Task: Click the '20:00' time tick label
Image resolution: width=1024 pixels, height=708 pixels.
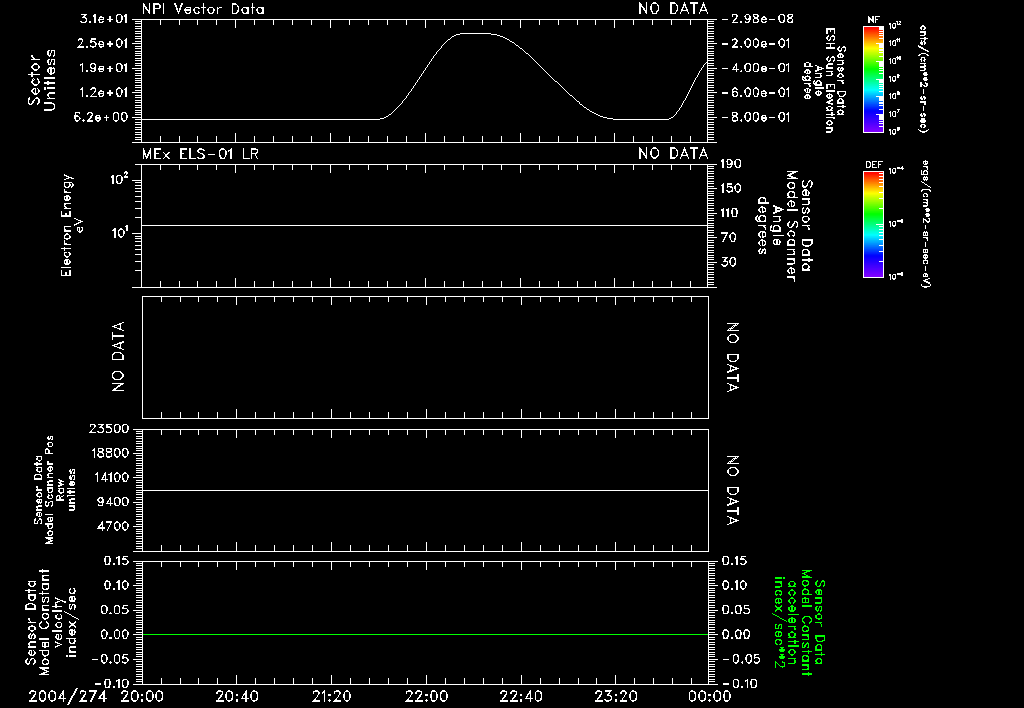Action: click(x=142, y=696)
